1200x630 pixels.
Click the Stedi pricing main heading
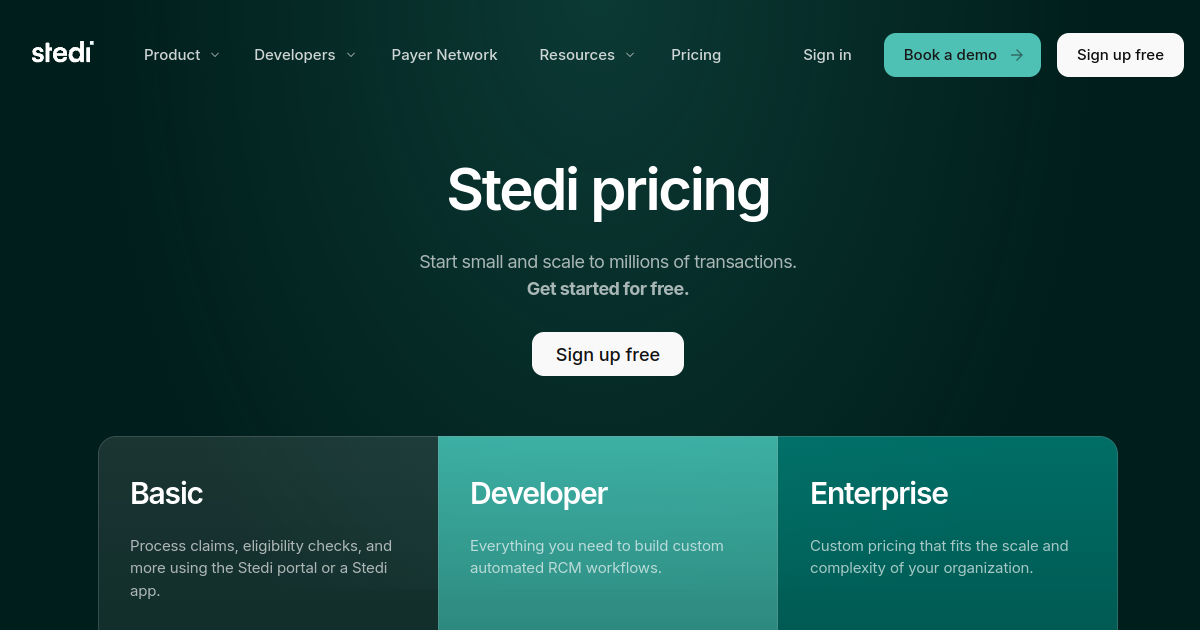click(608, 189)
